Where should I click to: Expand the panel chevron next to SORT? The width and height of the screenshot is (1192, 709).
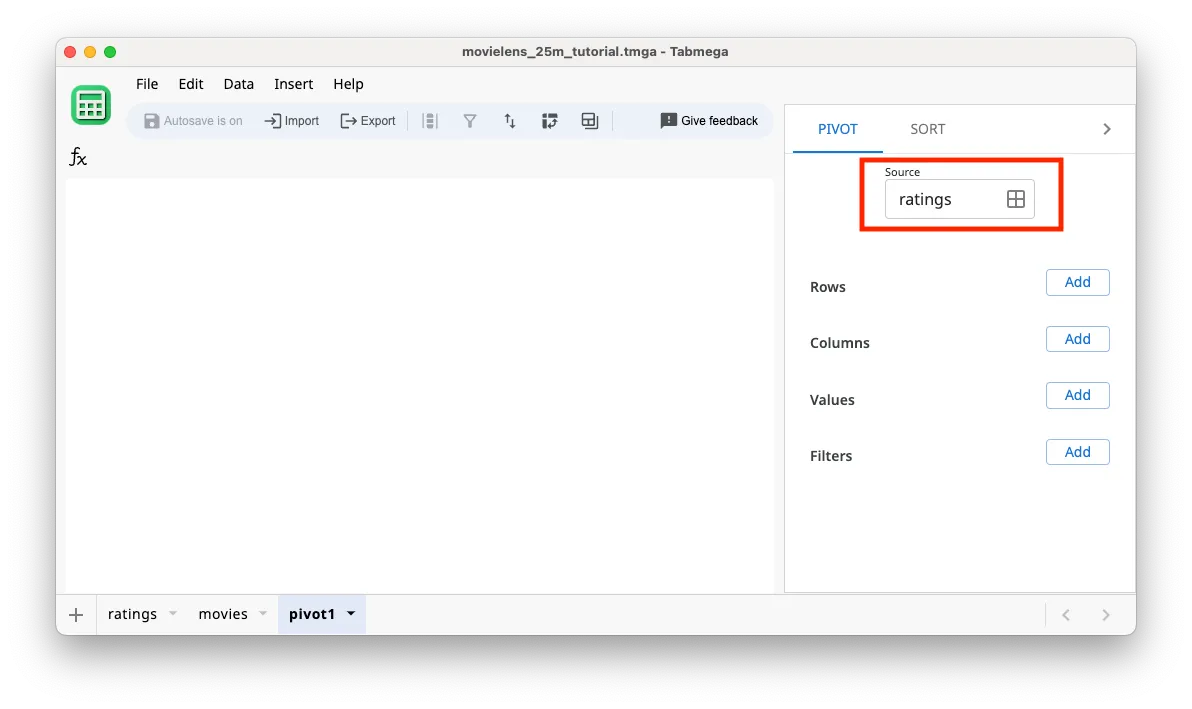[1106, 128]
